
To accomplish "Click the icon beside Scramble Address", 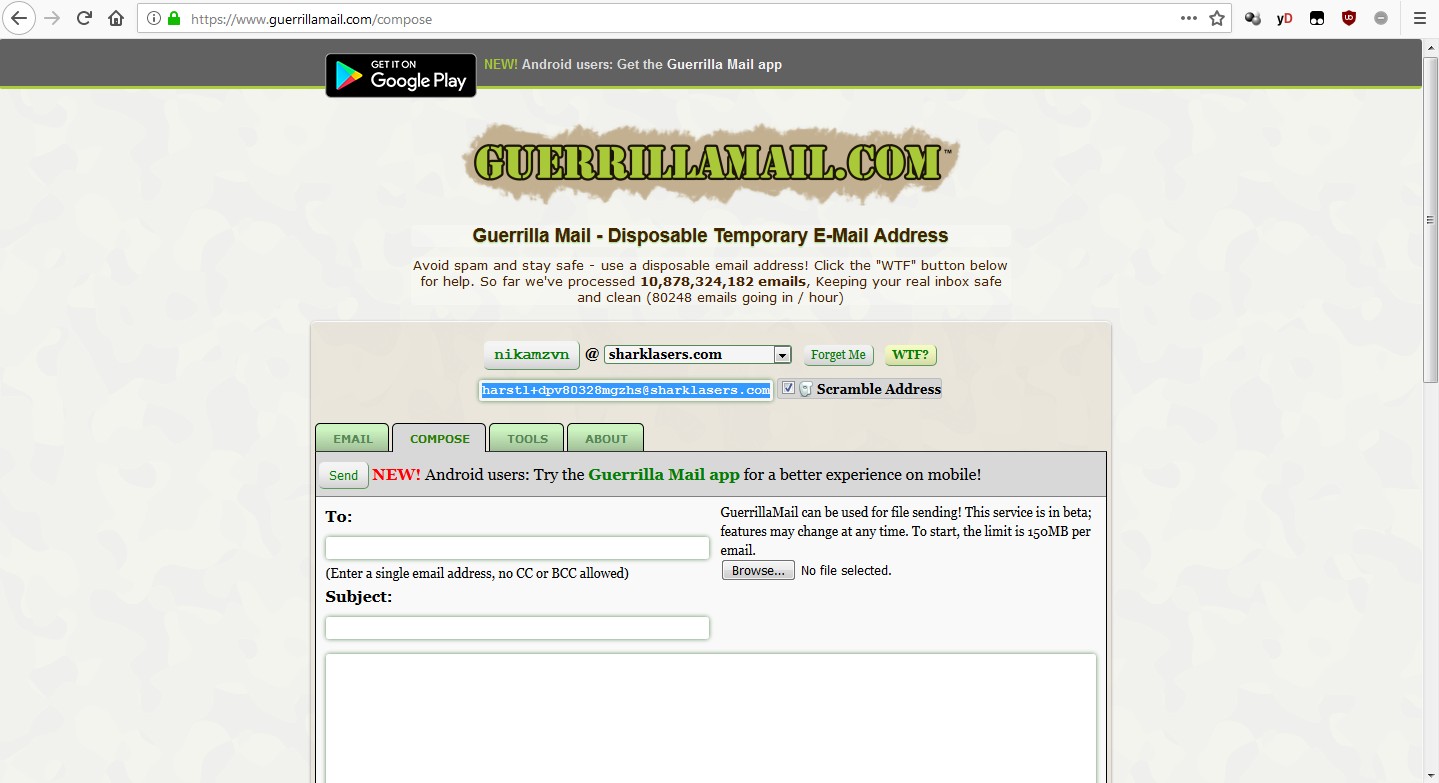I will click(805, 389).
